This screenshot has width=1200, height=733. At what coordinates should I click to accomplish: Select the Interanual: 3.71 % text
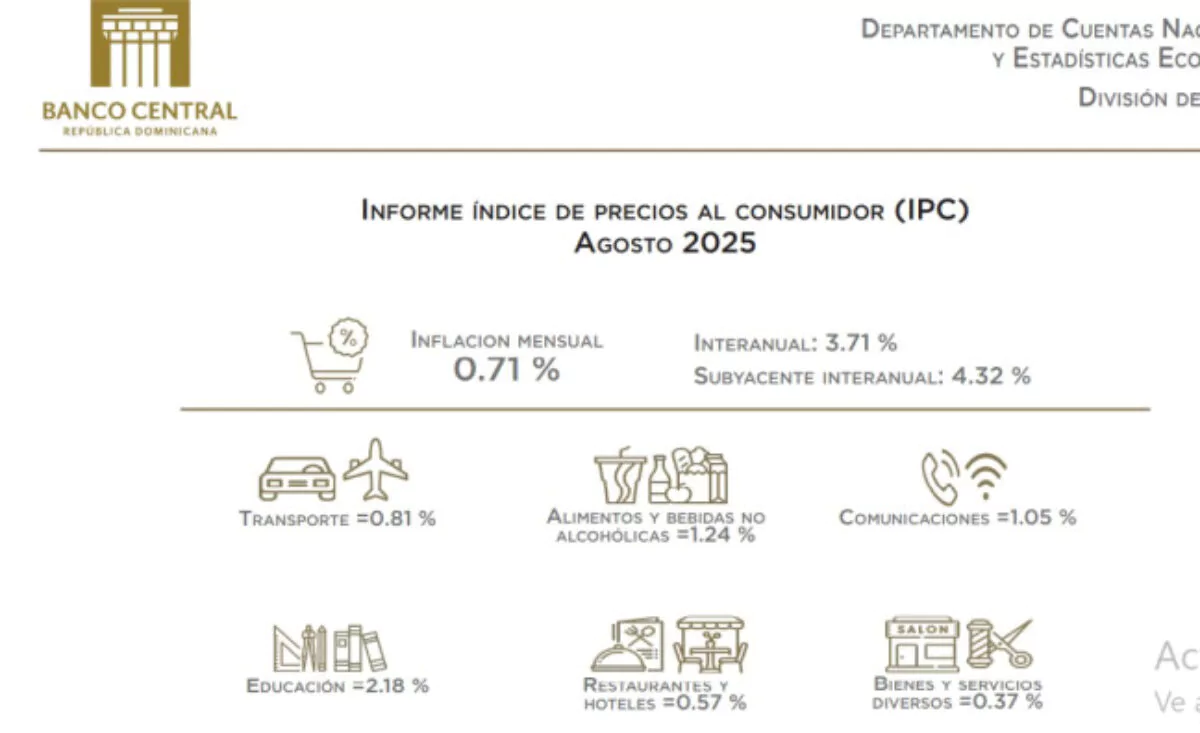[x=795, y=343]
